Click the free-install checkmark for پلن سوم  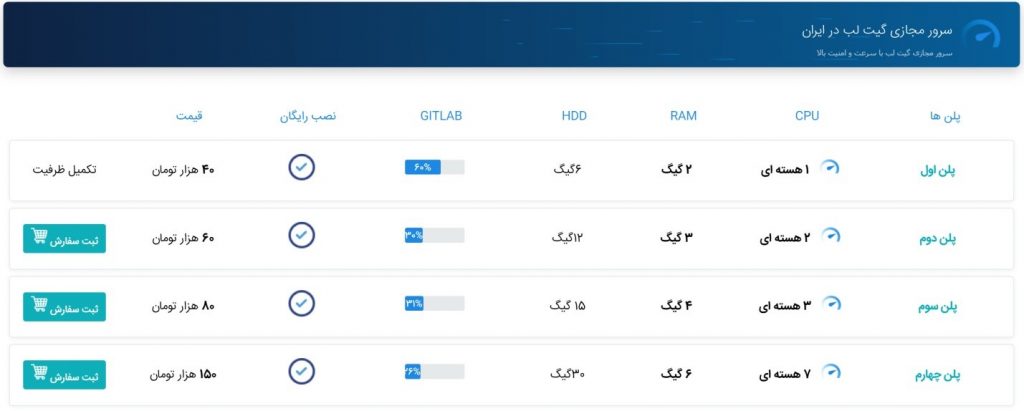click(302, 303)
